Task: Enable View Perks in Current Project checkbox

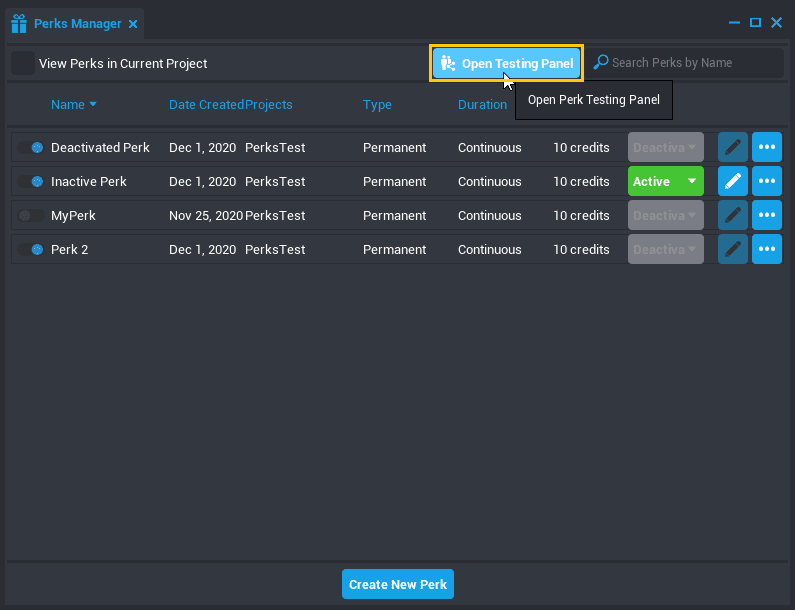Action: point(23,63)
